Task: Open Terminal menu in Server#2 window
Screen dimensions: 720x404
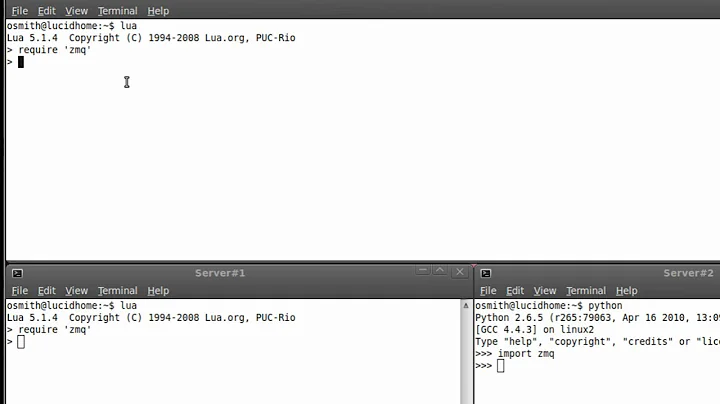Action: click(x=586, y=291)
